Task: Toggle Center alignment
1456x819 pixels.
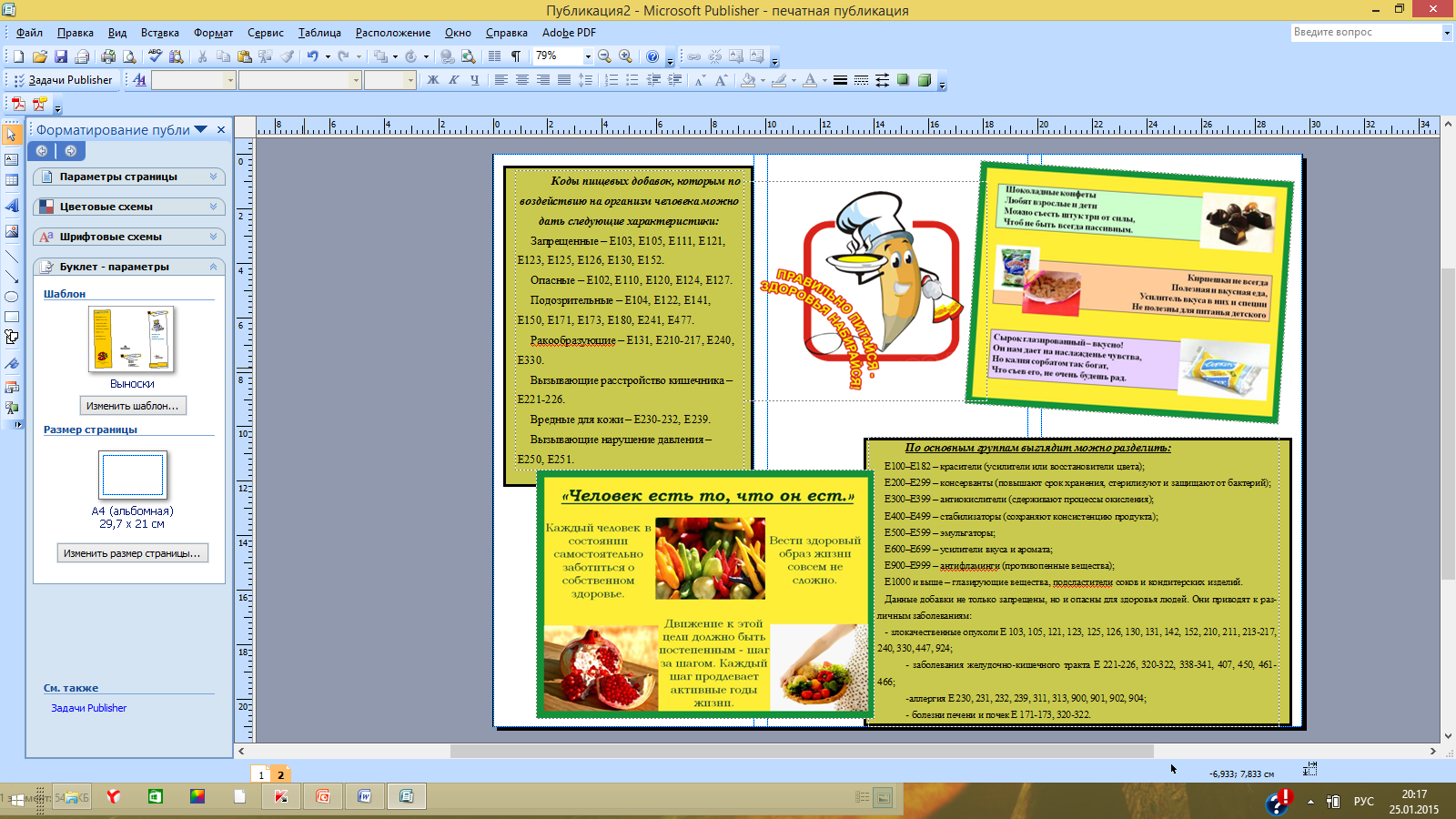Action: (521, 80)
